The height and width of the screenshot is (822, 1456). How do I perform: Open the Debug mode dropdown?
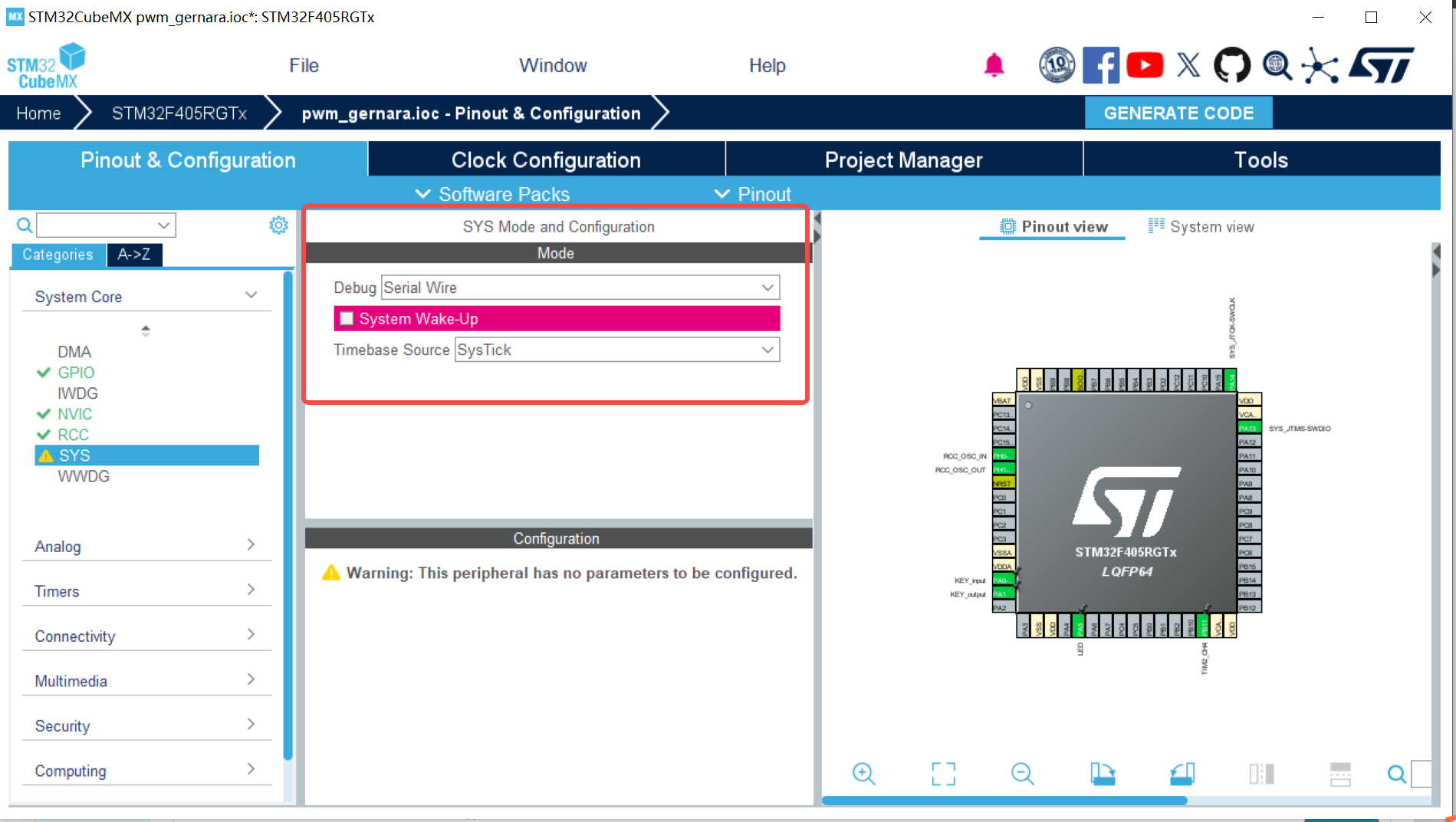pos(767,288)
